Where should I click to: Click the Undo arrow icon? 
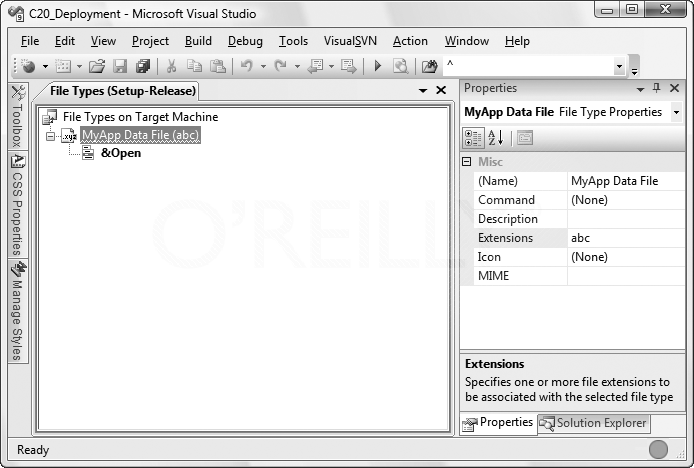click(x=247, y=66)
